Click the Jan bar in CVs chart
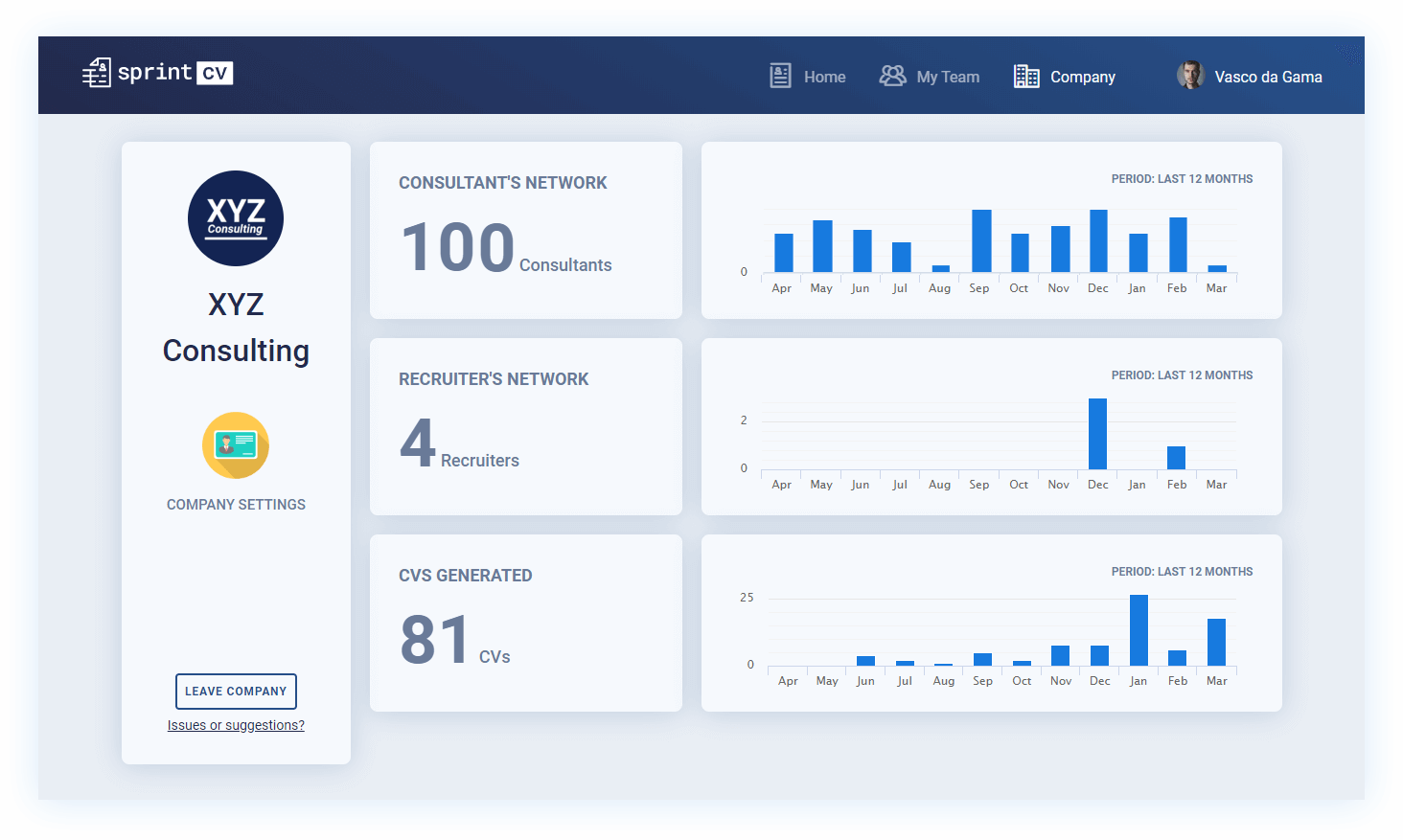1403x840 pixels. [x=1138, y=630]
